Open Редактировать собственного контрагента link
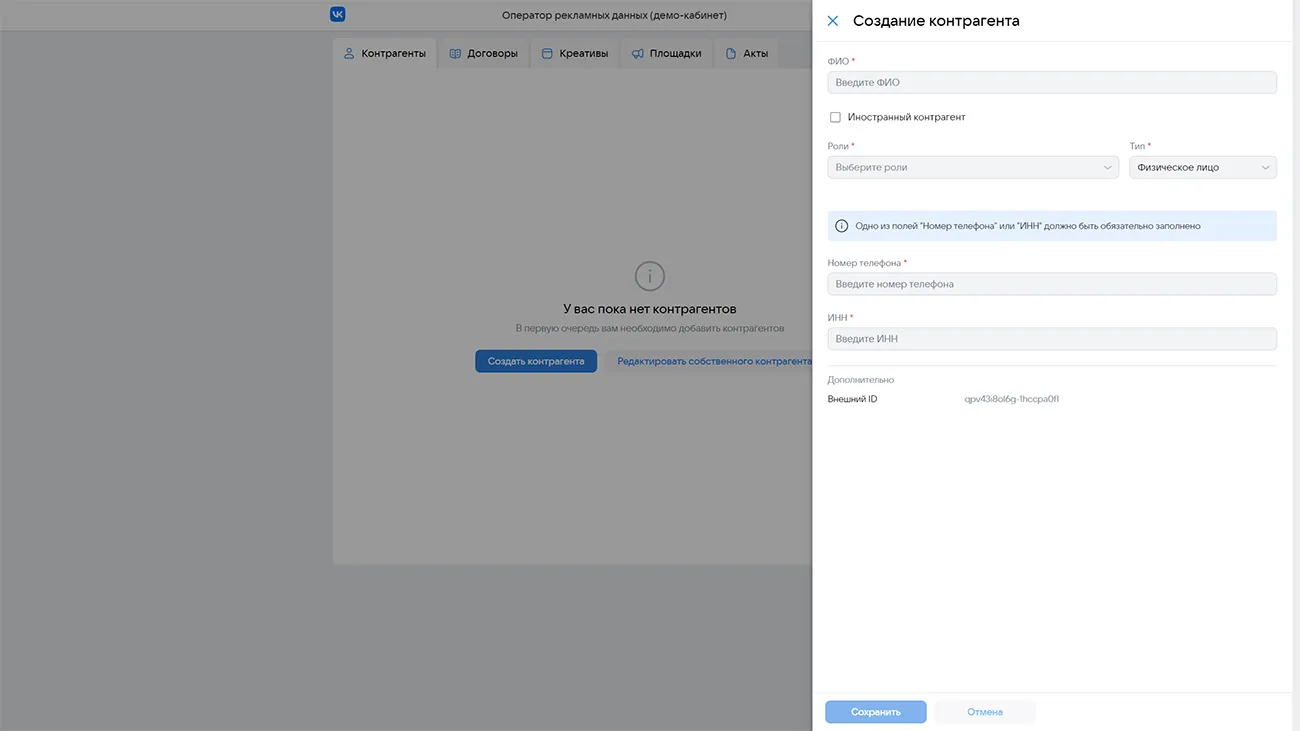Screen dimensions: 1300x731 click(713, 361)
